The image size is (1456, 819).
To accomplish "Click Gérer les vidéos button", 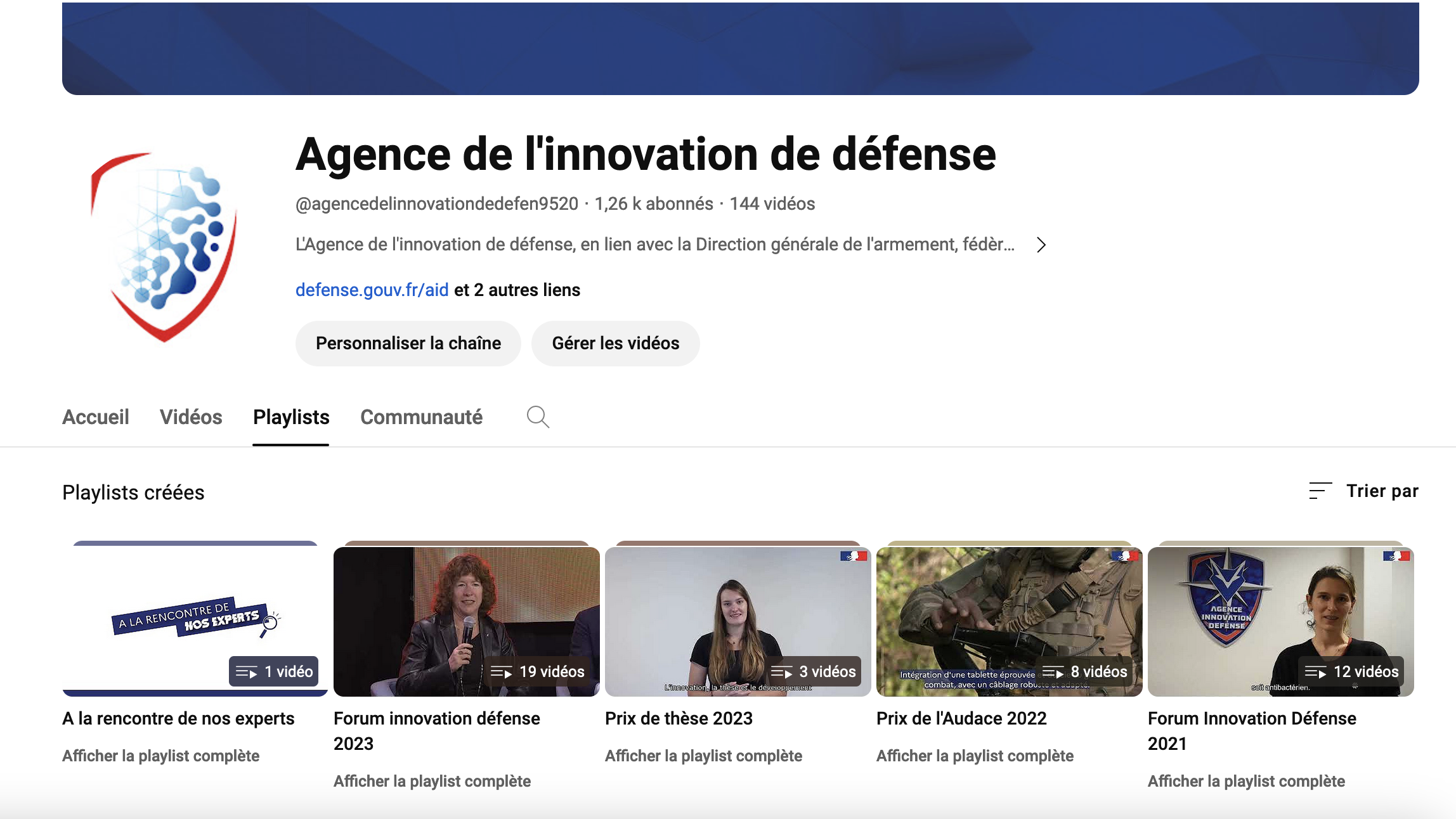I will (x=616, y=344).
